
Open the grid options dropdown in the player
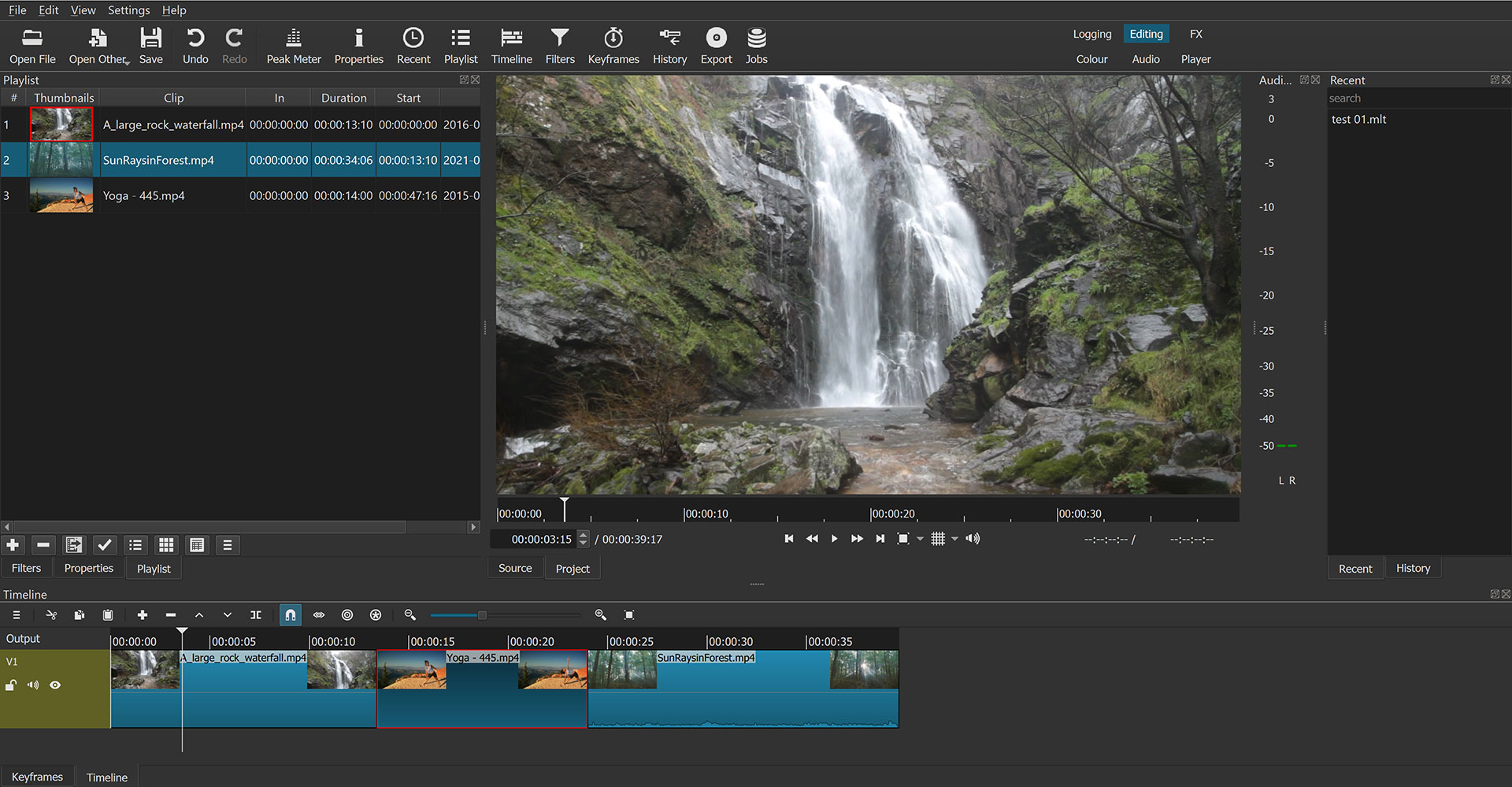pos(954,539)
